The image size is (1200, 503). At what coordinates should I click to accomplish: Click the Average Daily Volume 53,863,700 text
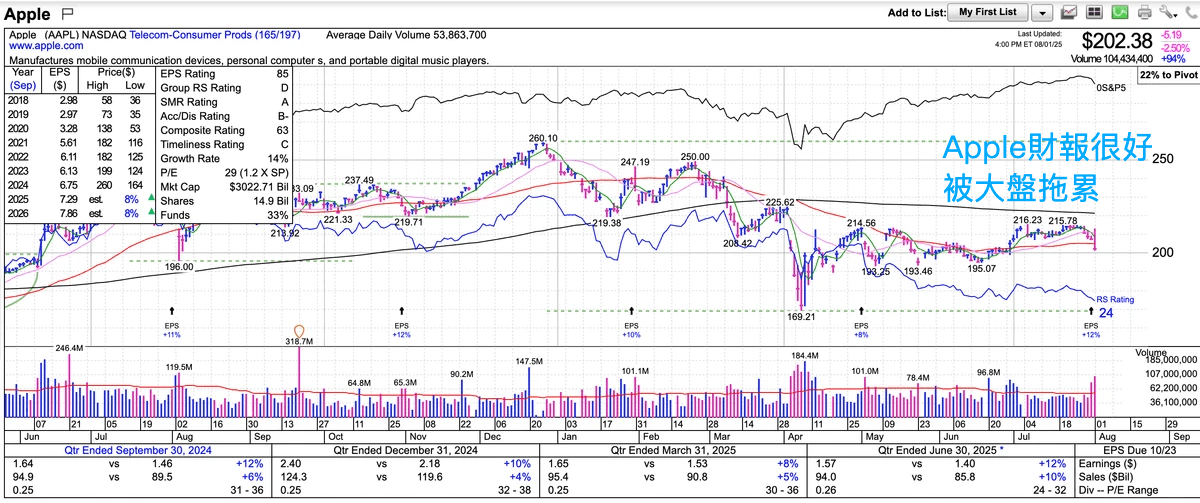pos(406,34)
